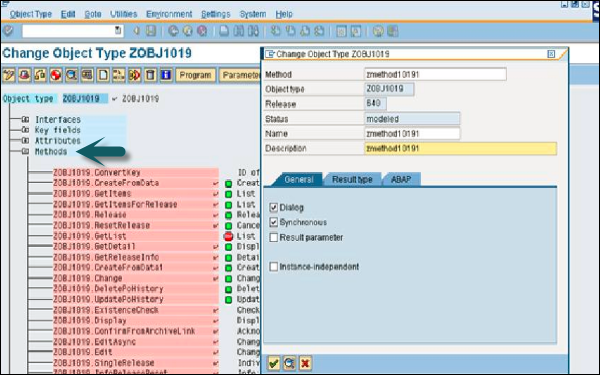Open the Object Type menu

point(31,14)
